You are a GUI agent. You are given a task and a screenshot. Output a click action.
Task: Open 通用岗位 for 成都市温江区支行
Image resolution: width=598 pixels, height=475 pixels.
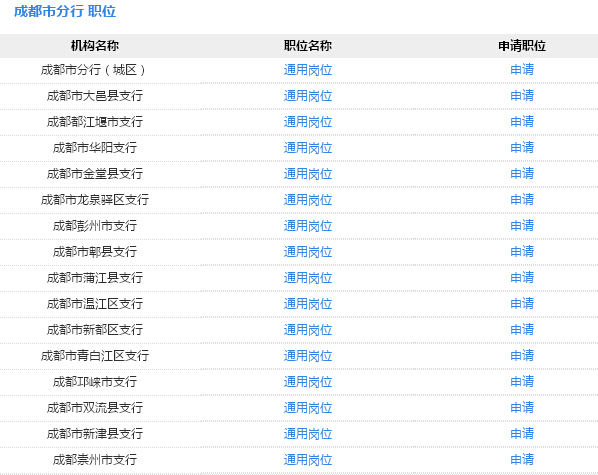tap(308, 304)
